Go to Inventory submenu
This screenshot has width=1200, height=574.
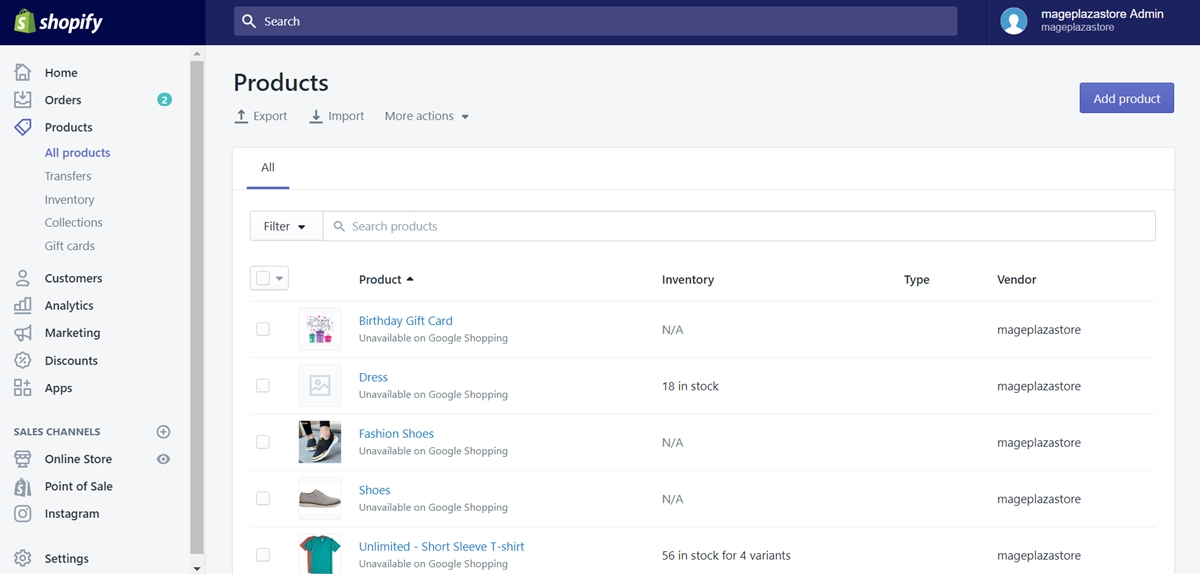[70, 200]
